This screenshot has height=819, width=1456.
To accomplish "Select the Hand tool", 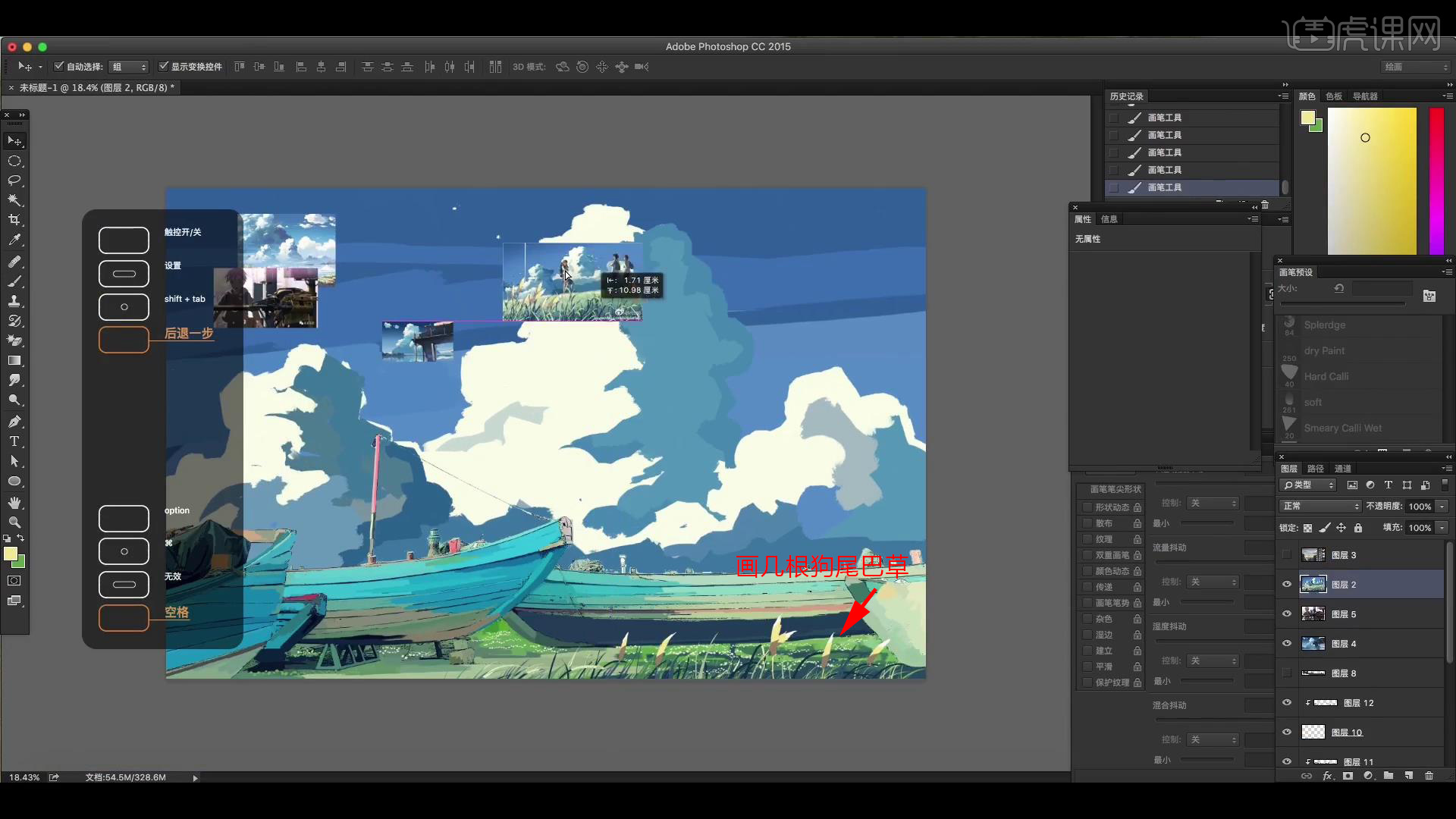I will pyautogui.click(x=14, y=503).
